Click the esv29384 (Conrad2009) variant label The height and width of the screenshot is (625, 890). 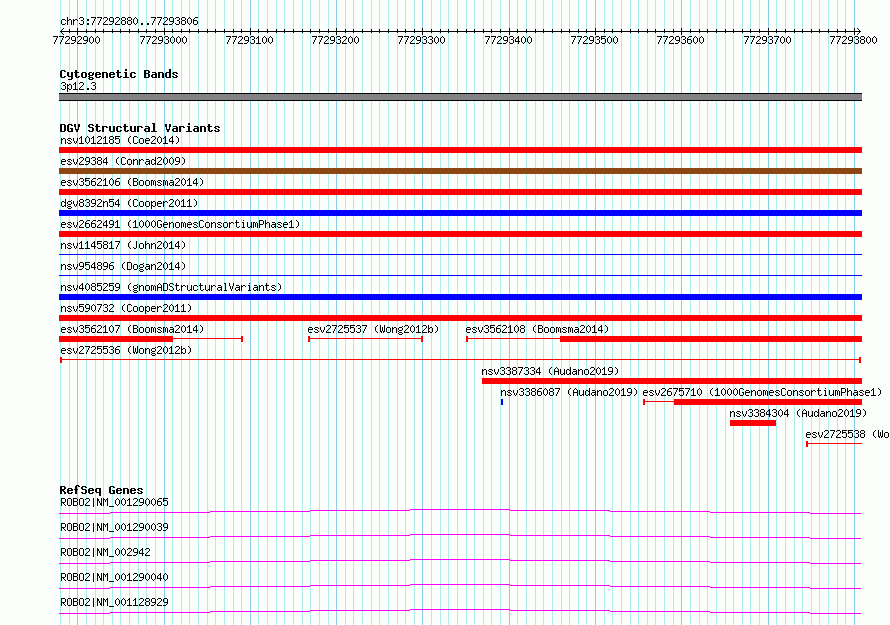pyautogui.click(x=123, y=161)
